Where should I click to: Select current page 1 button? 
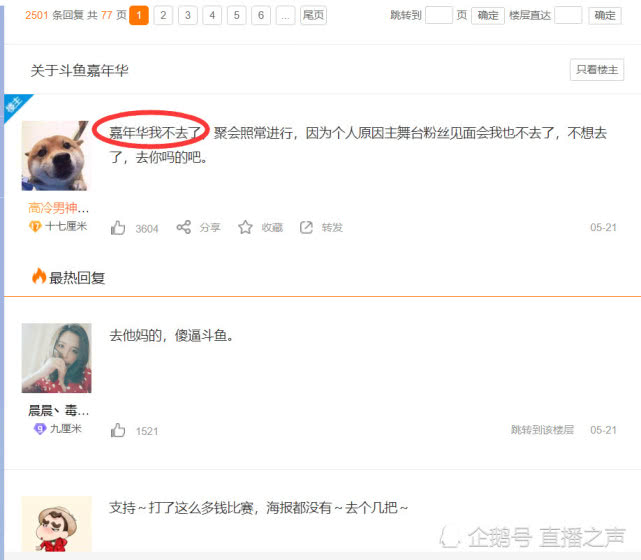tap(139, 16)
